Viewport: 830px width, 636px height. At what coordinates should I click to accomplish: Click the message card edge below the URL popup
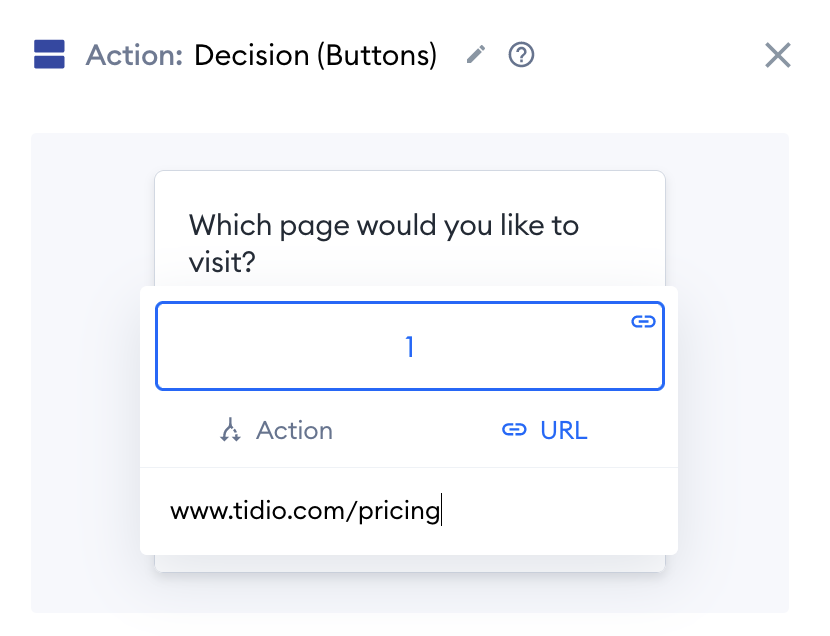click(410, 564)
